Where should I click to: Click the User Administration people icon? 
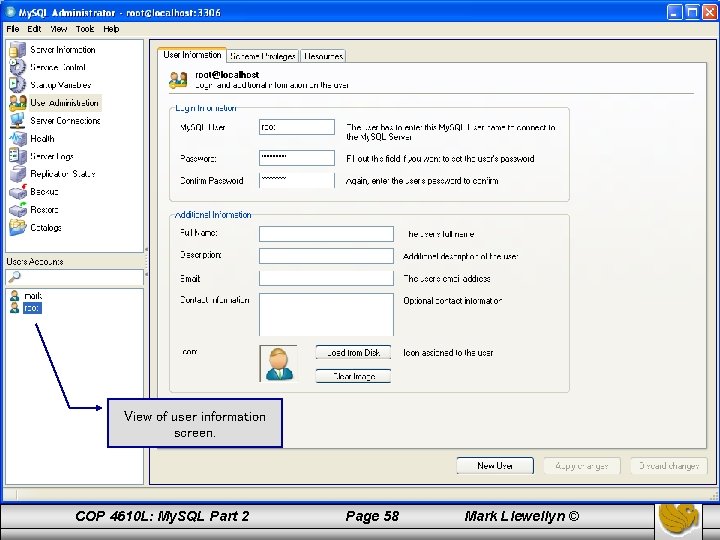pos(17,102)
